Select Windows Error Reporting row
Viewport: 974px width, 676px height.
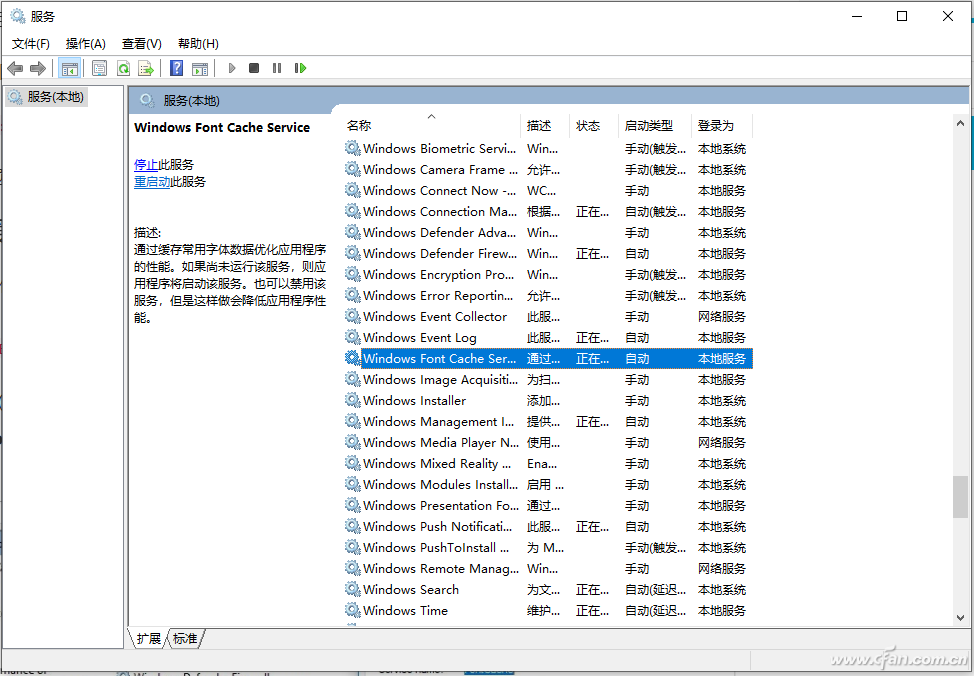(548, 295)
